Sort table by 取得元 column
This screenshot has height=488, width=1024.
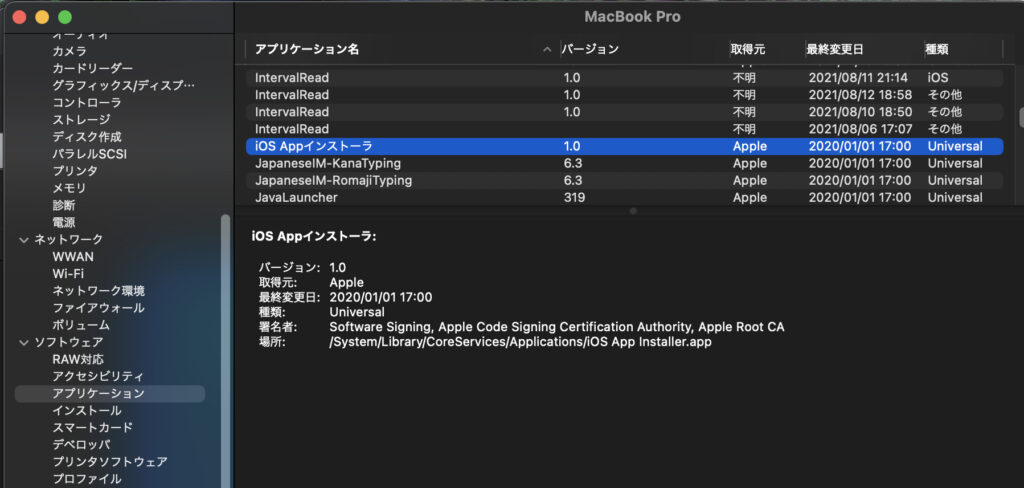(x=748, y=49)
